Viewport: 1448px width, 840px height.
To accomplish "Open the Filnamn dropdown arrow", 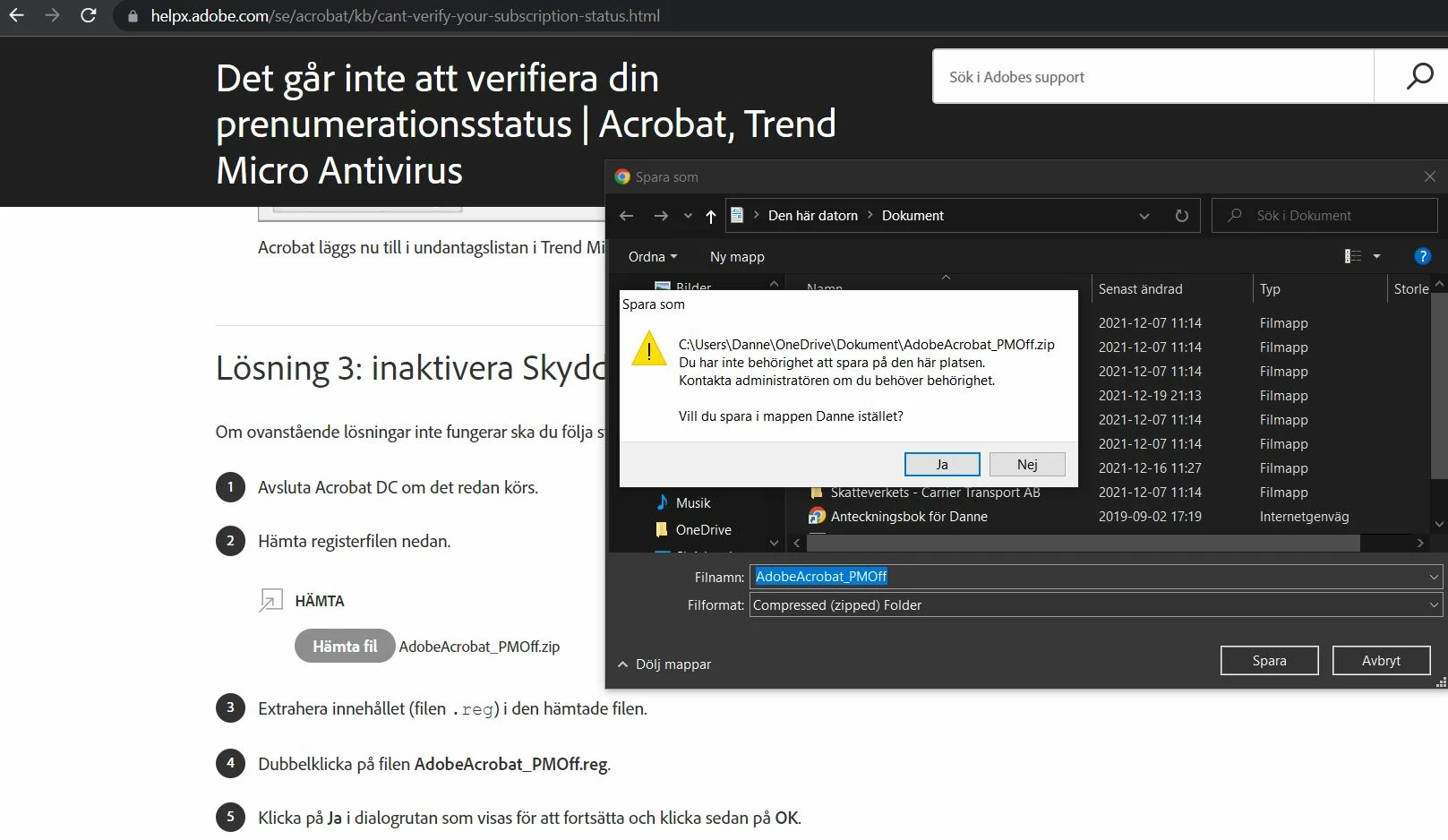I will click(1434, 577).
